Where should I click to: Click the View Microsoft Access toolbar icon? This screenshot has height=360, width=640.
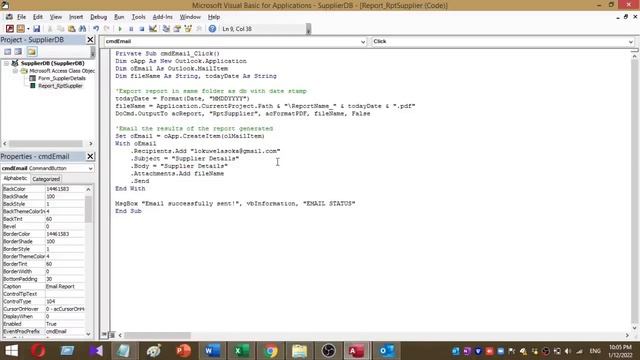point(10,29)
